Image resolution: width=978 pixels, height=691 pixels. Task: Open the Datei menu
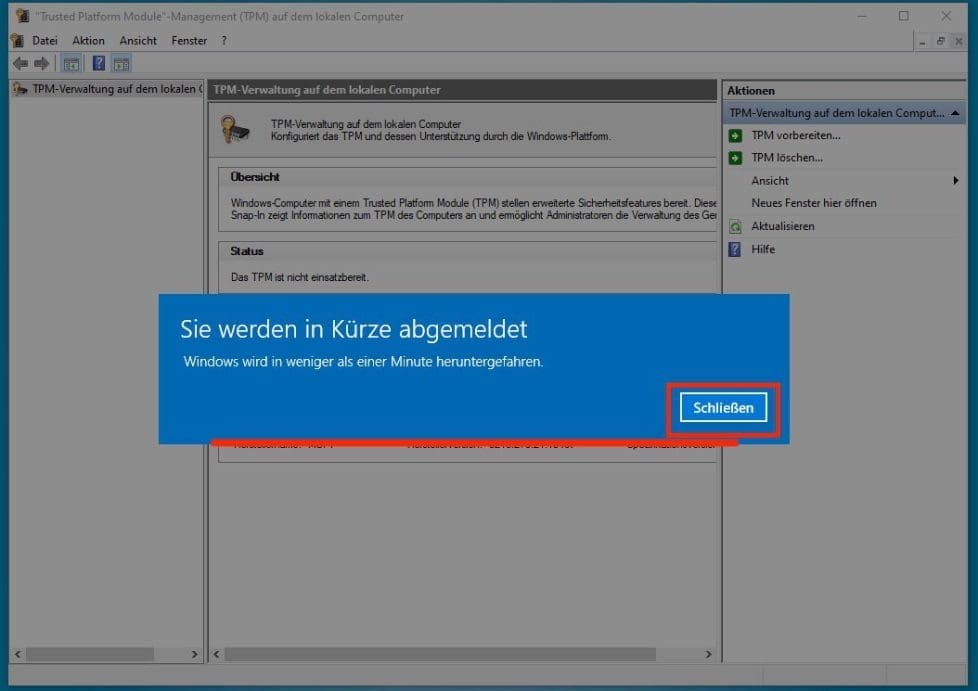[44, 41]
